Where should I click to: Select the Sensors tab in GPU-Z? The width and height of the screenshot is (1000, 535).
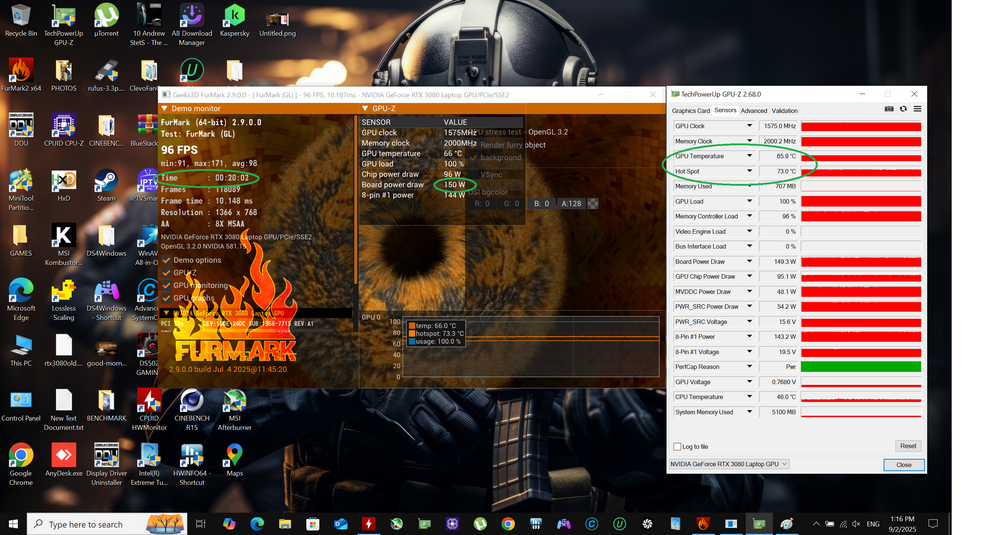point(725,110)
